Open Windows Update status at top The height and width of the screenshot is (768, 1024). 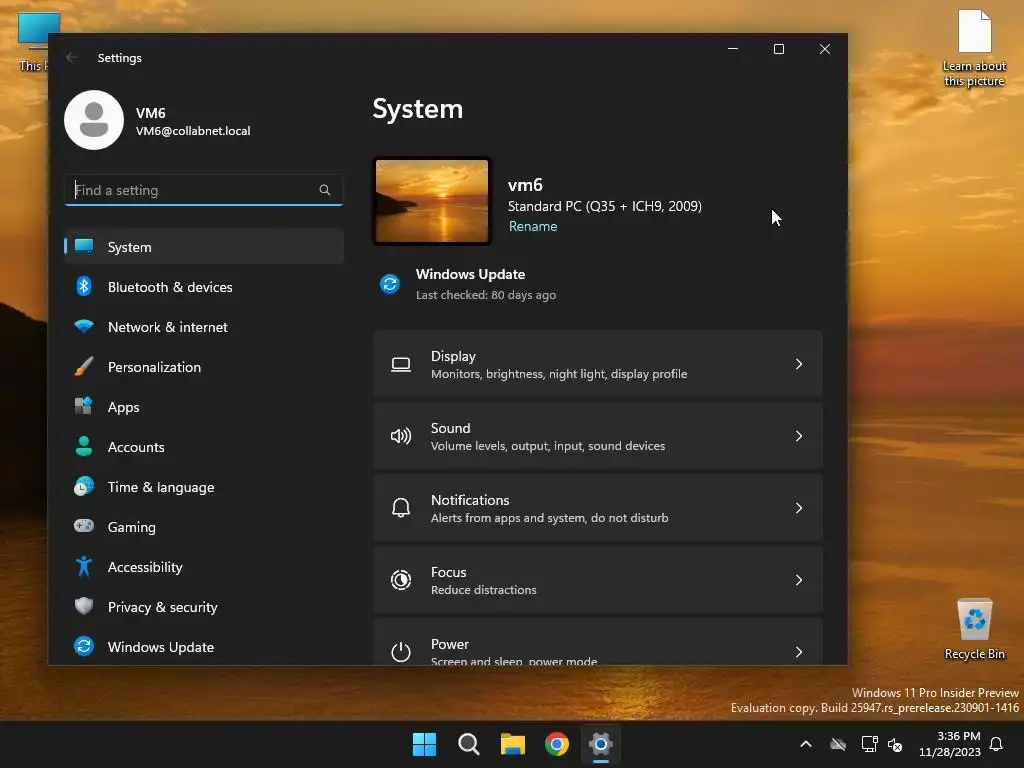[468, 284]
